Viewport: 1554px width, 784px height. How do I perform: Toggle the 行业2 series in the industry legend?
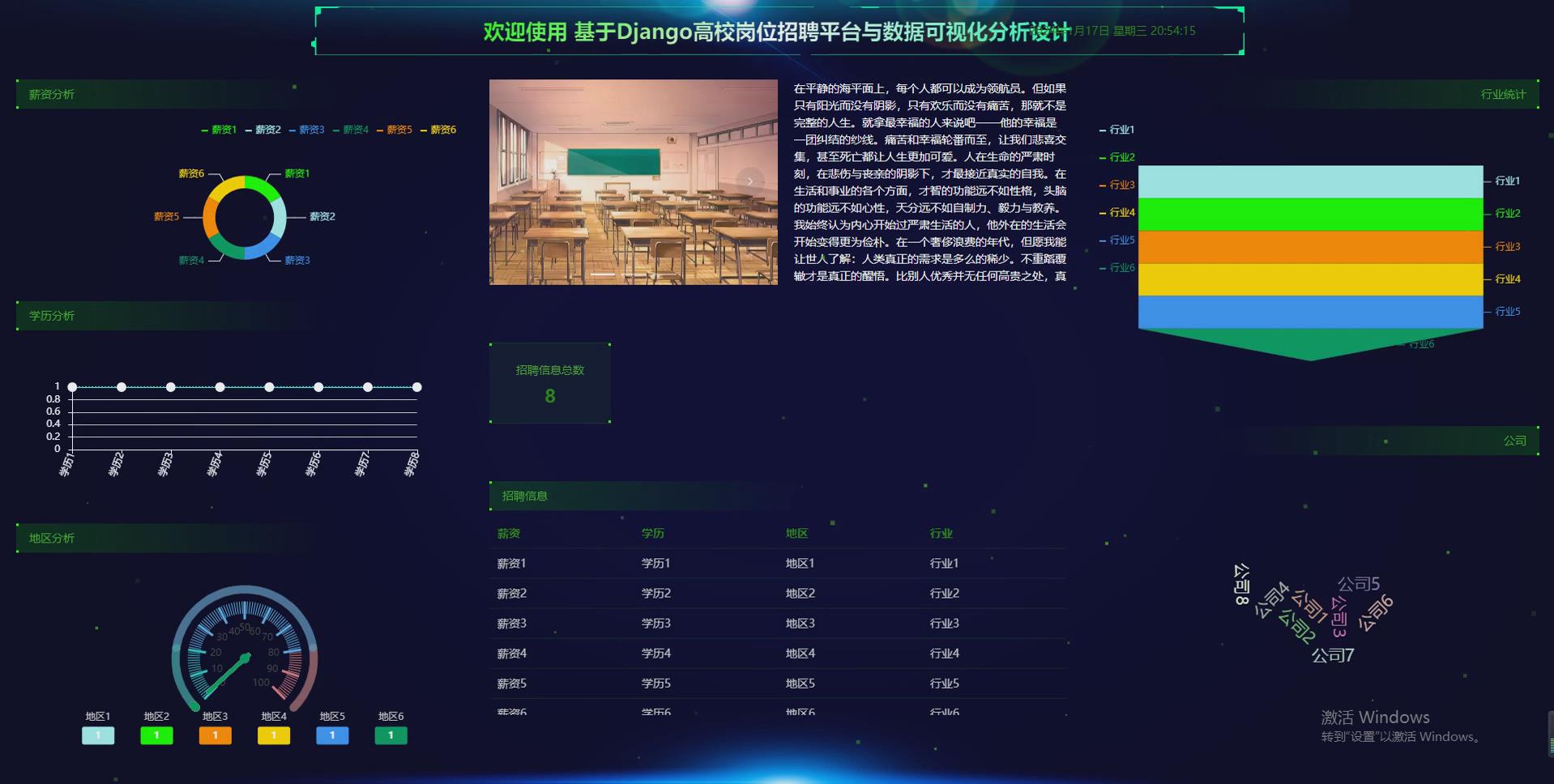(x=1121, y=157)
